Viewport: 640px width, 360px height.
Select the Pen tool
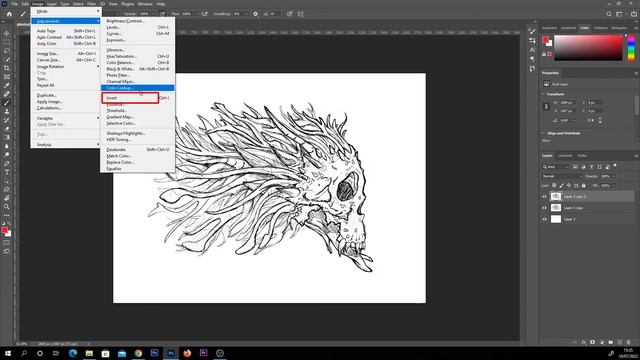[7, 163]
